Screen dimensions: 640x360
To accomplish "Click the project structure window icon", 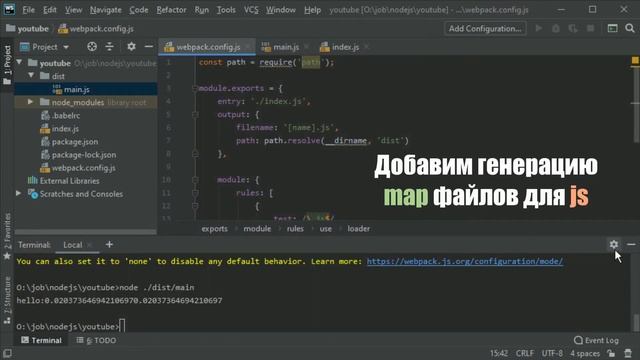I will 612,28.
